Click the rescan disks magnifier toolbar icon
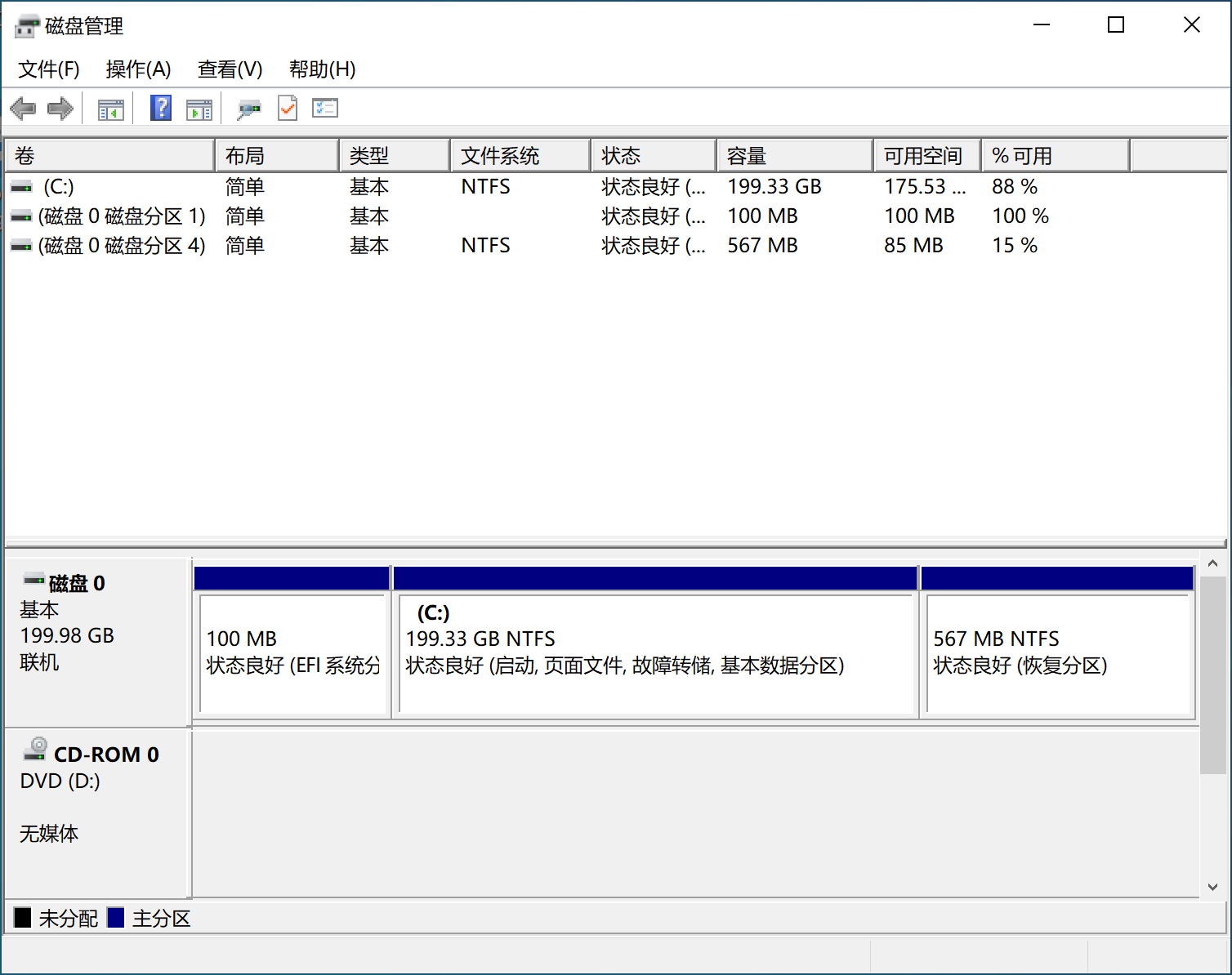 pyautogui.click(x=249, y=108)
